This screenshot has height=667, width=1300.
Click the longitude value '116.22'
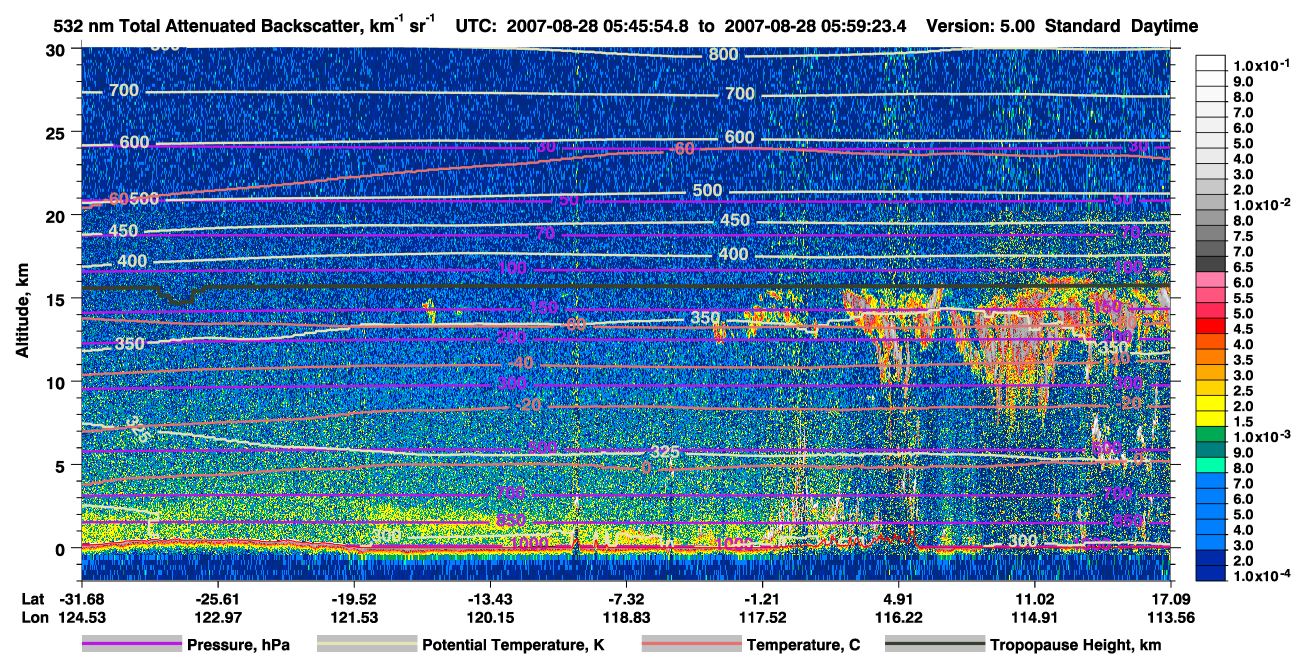pyautogui.click(x=898, y=616)
